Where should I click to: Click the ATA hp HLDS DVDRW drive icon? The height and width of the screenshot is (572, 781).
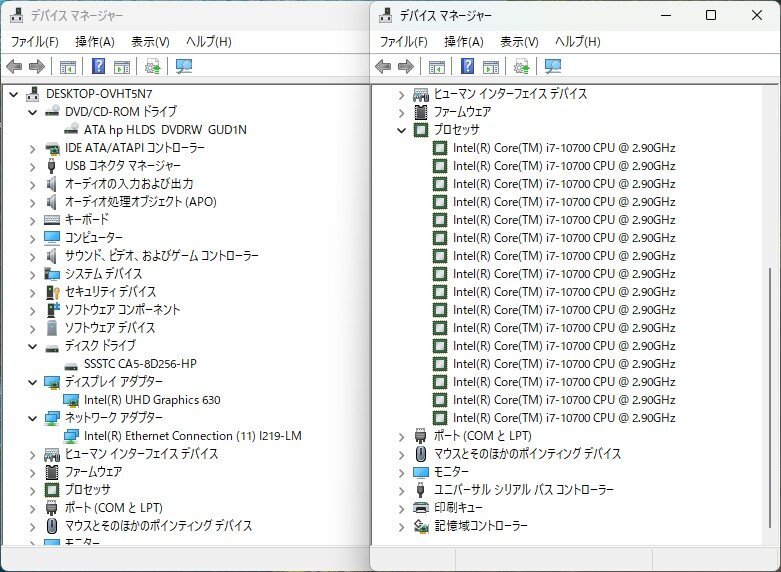tap(71, 129)
